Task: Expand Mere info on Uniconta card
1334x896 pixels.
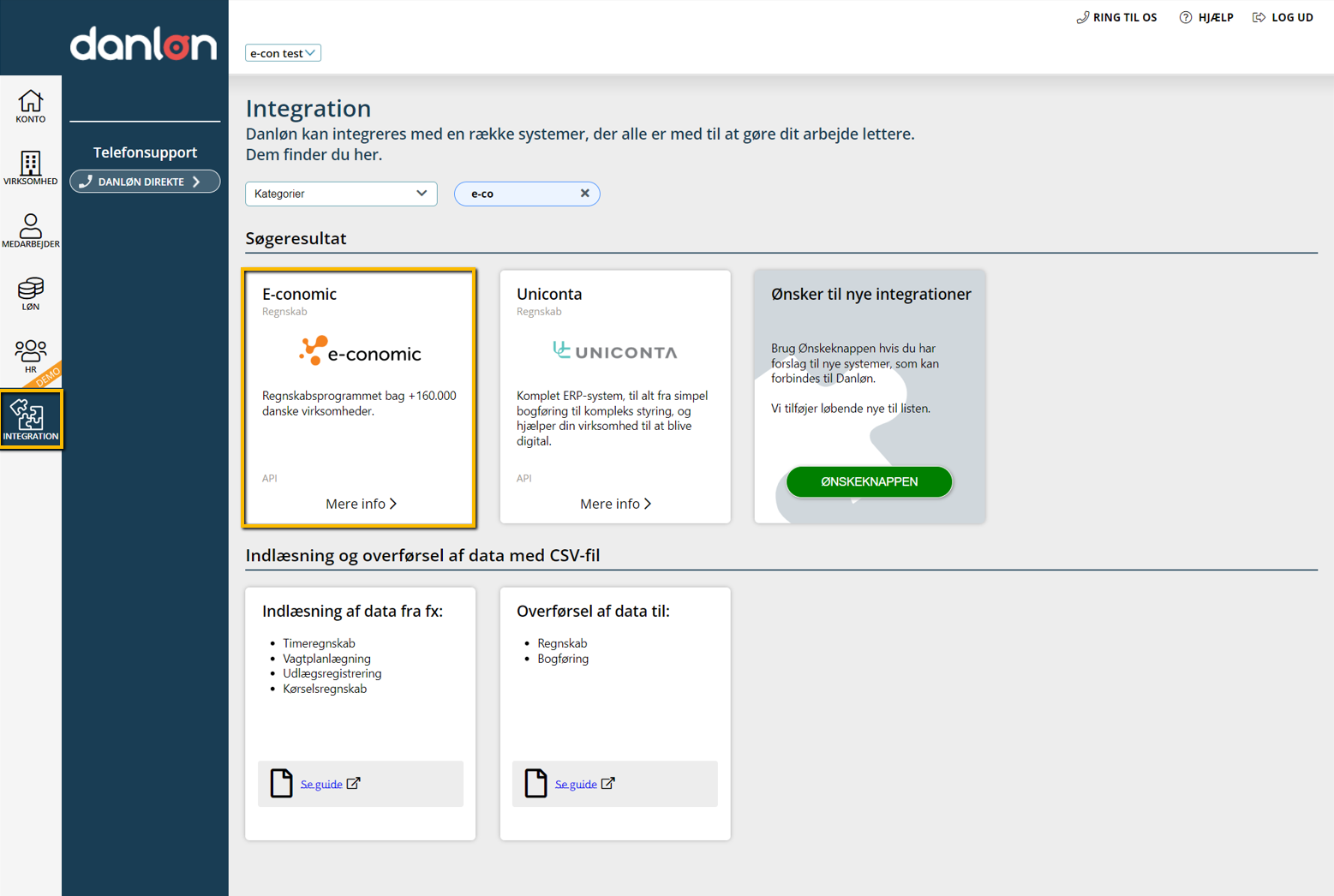Action: [x=614, y=504]
